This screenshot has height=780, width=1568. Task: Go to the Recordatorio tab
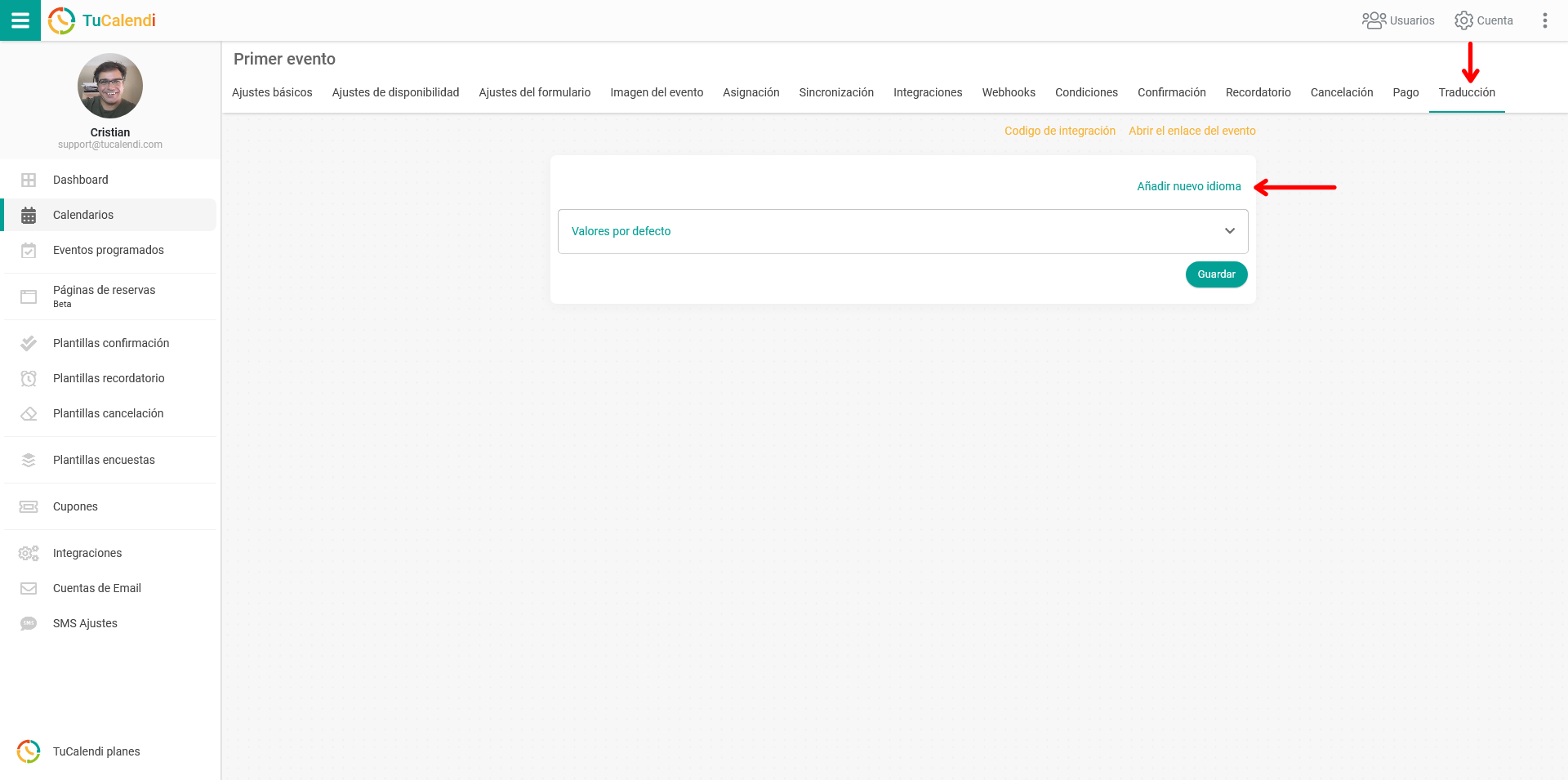click(1258, 92)
